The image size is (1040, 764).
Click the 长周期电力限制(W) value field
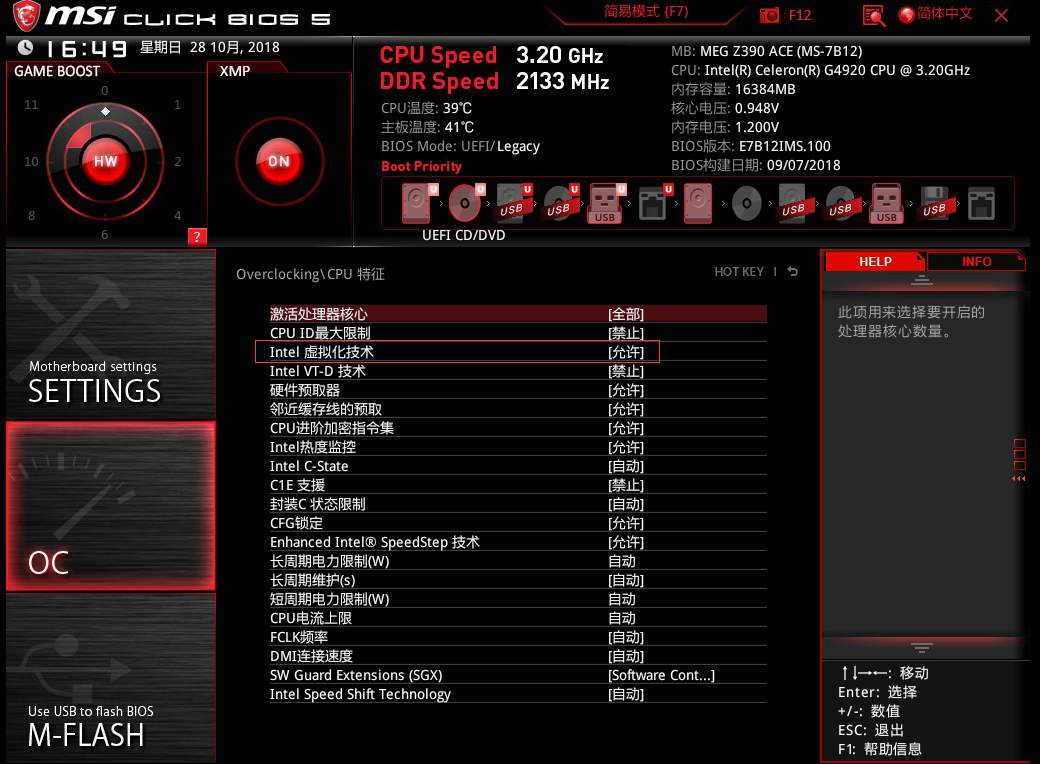click(x=622, y=561)
